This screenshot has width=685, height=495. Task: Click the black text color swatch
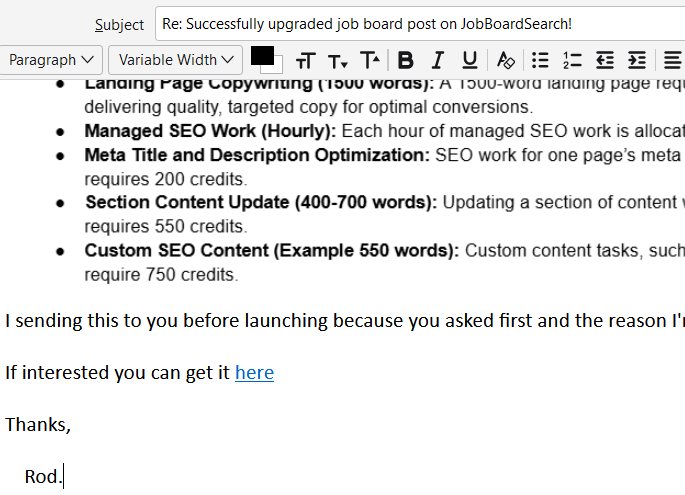click(261, 55)
